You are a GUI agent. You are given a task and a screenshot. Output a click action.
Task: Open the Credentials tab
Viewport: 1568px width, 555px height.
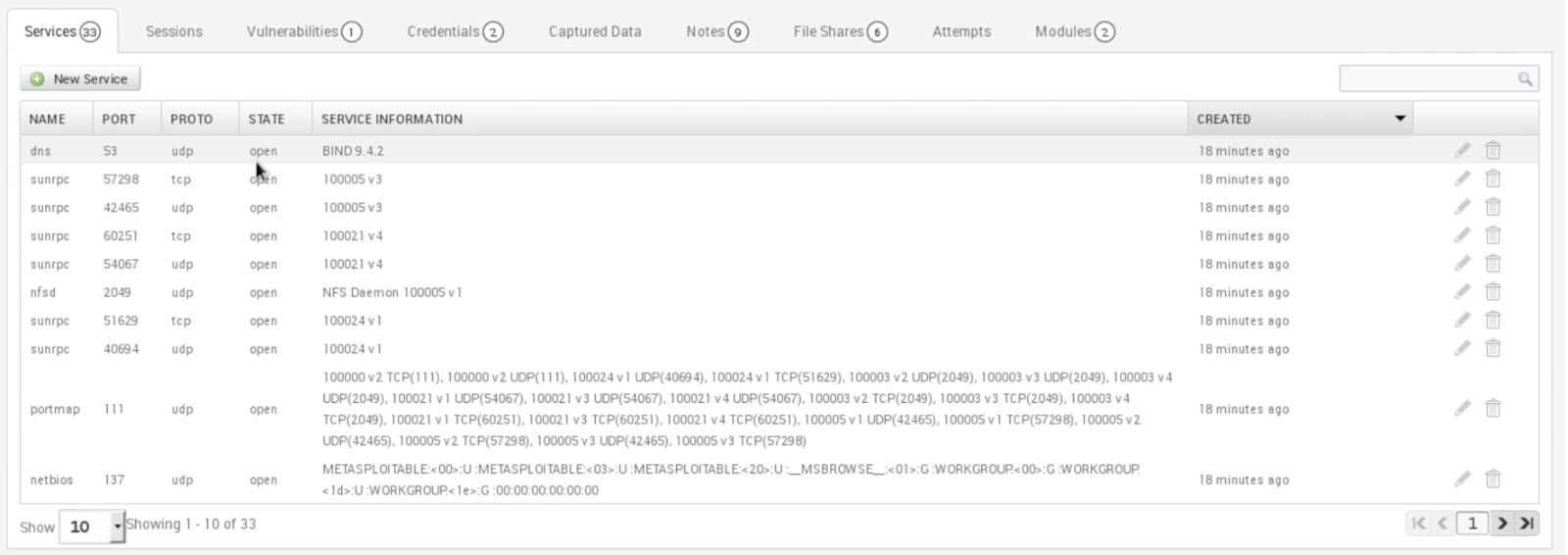coord(455,31)
